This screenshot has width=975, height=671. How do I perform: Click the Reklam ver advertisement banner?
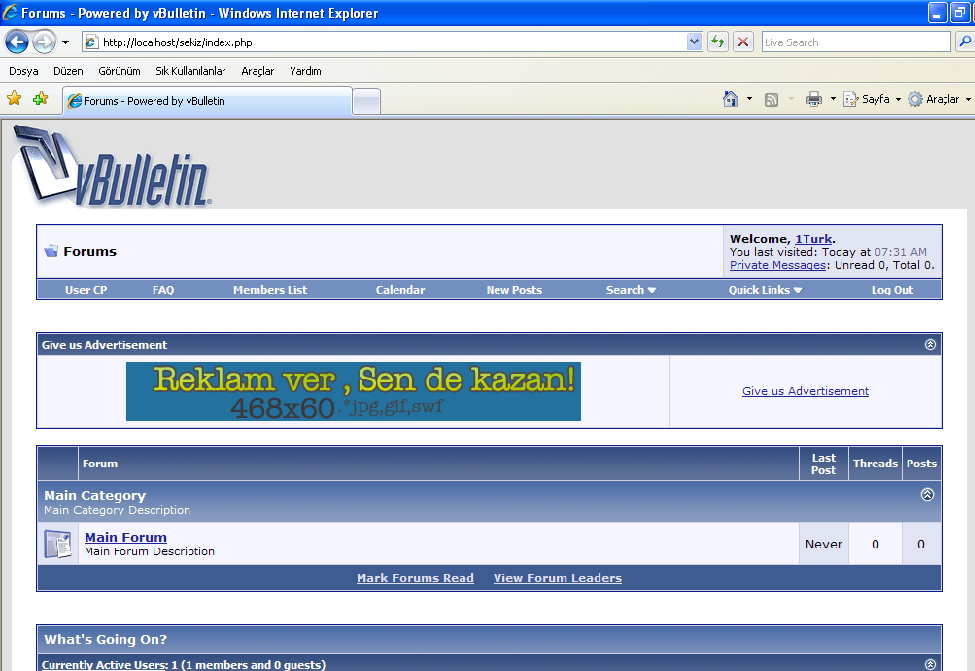pos(353,391)
